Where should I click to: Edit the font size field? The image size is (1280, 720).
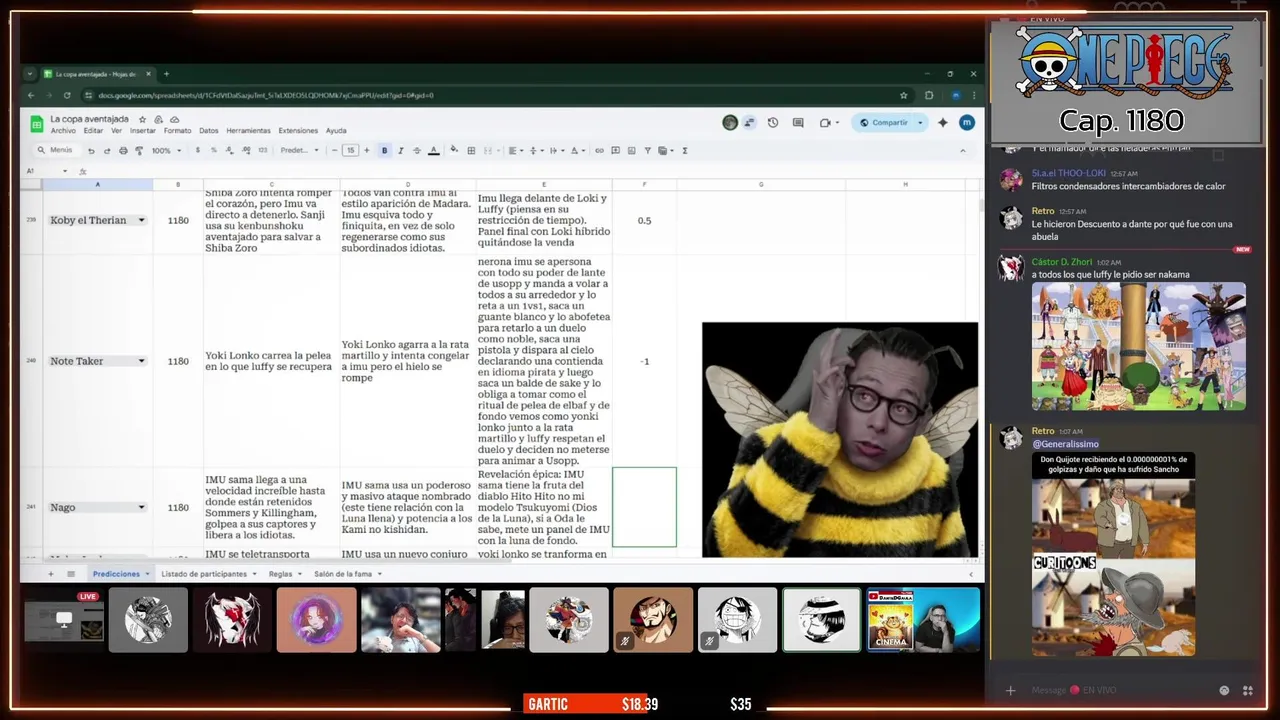point(350,150)
